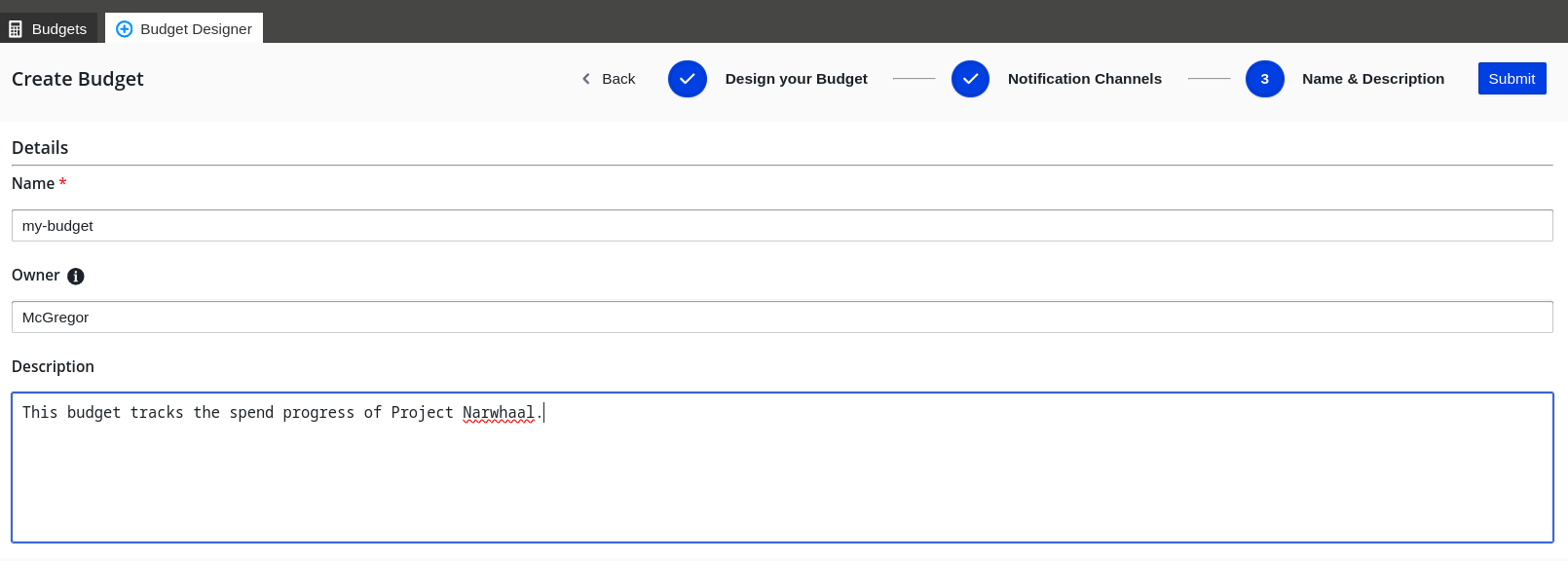Click into the Owner field showing McGregor

[x=782, y=318]
